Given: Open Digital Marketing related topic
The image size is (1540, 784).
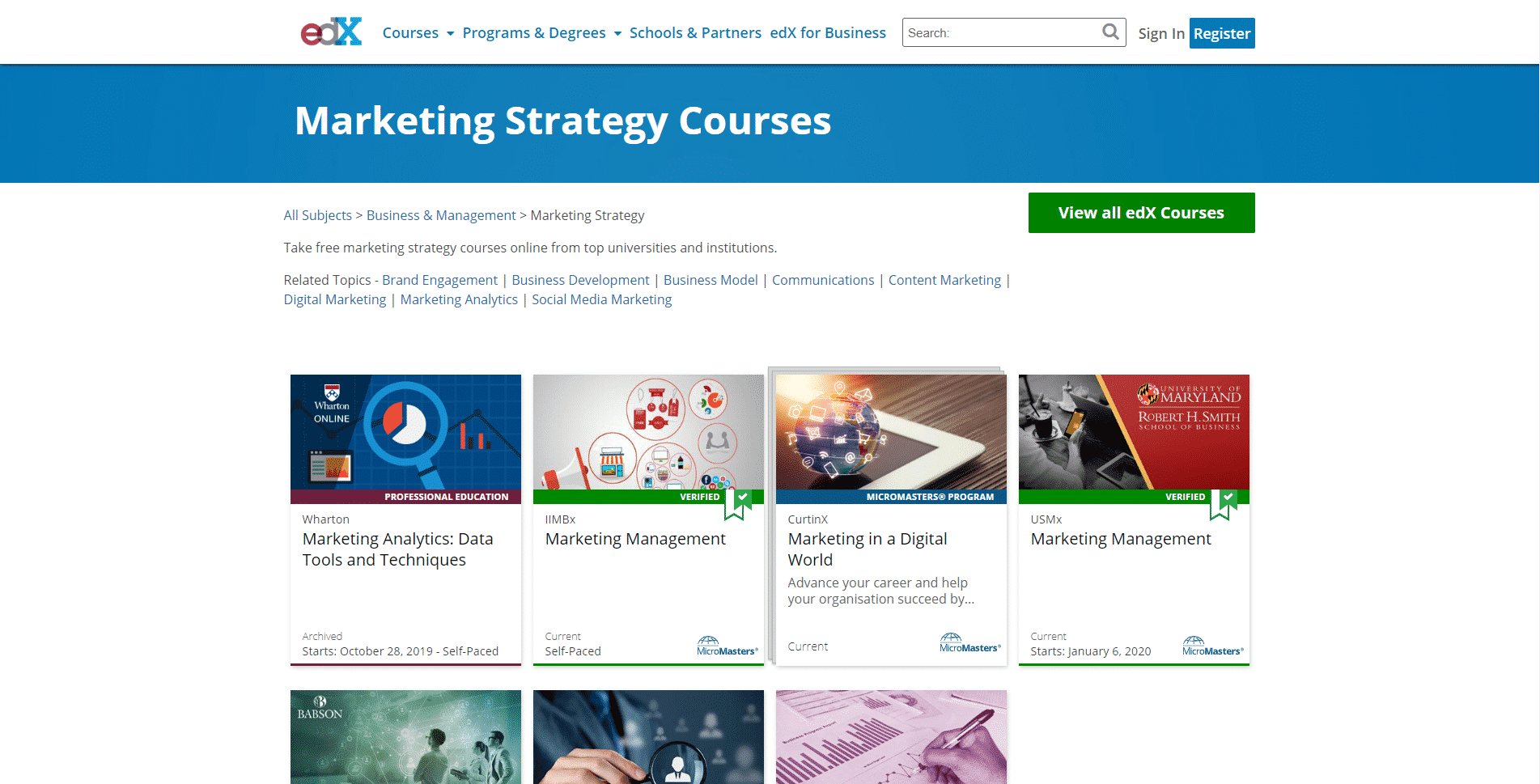Looking at the screenshot, I should (335, 299).
